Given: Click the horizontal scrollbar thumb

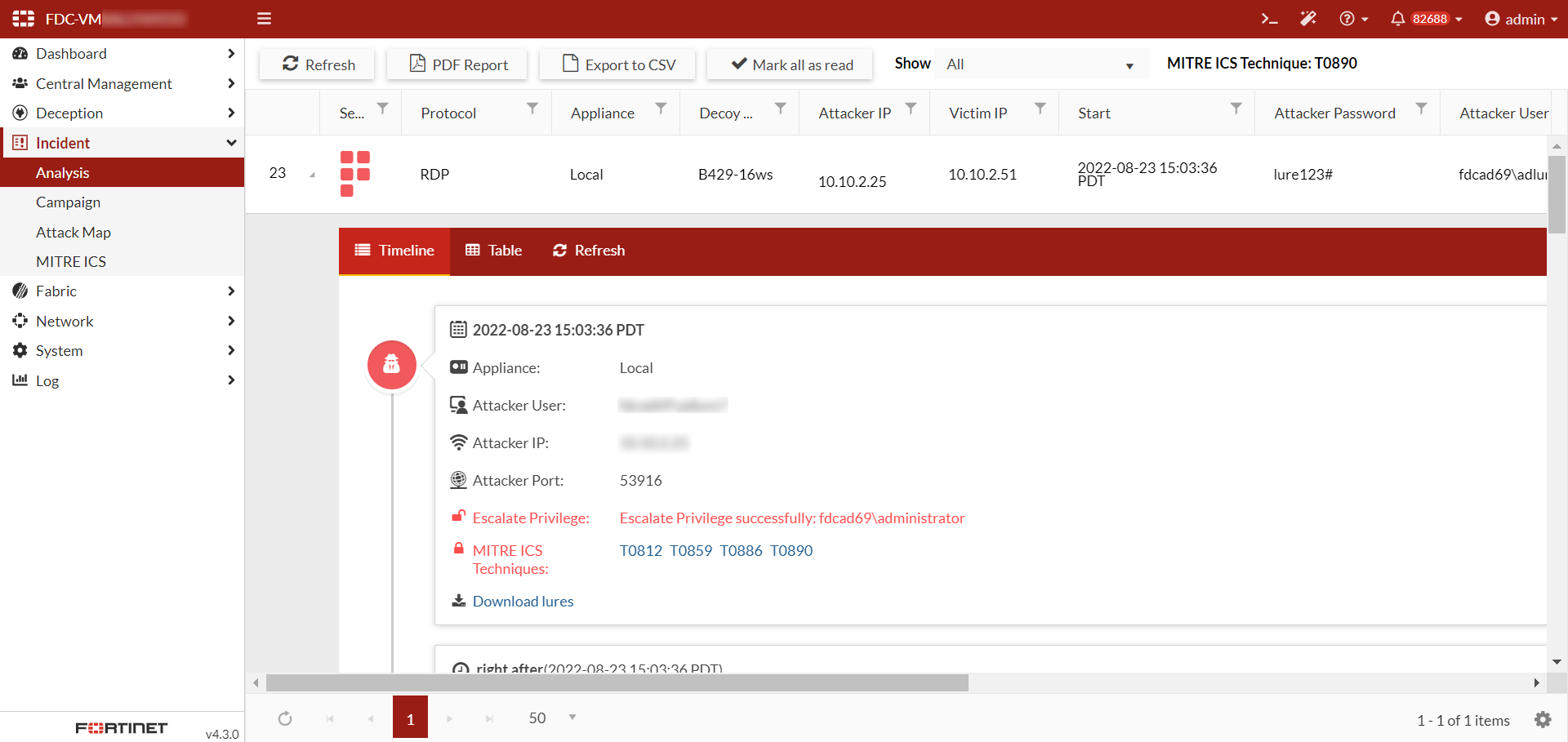Looking at the screenshot, I should (617, 682).
